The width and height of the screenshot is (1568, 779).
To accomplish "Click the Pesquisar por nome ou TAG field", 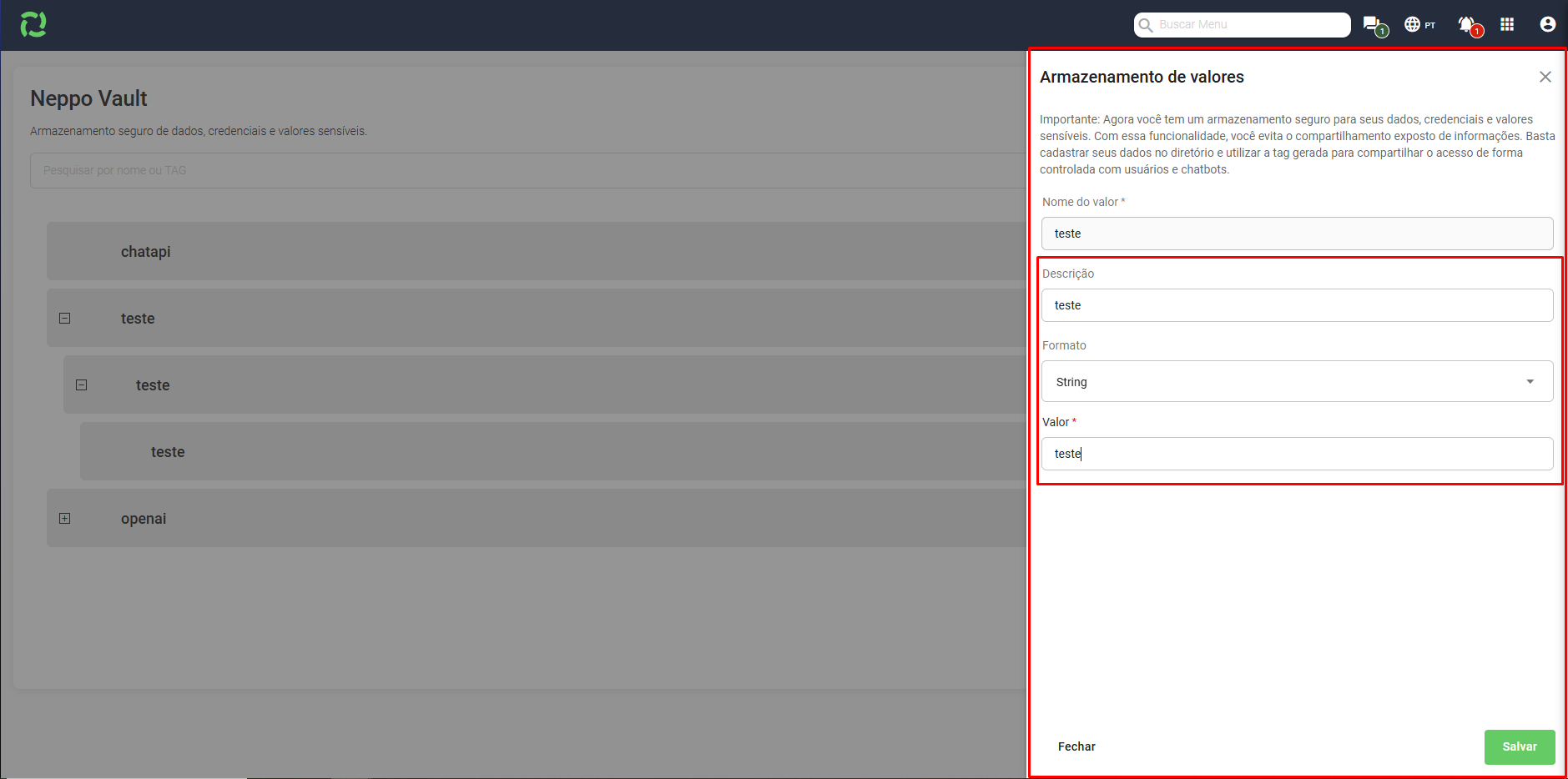I will click(528, 170).
